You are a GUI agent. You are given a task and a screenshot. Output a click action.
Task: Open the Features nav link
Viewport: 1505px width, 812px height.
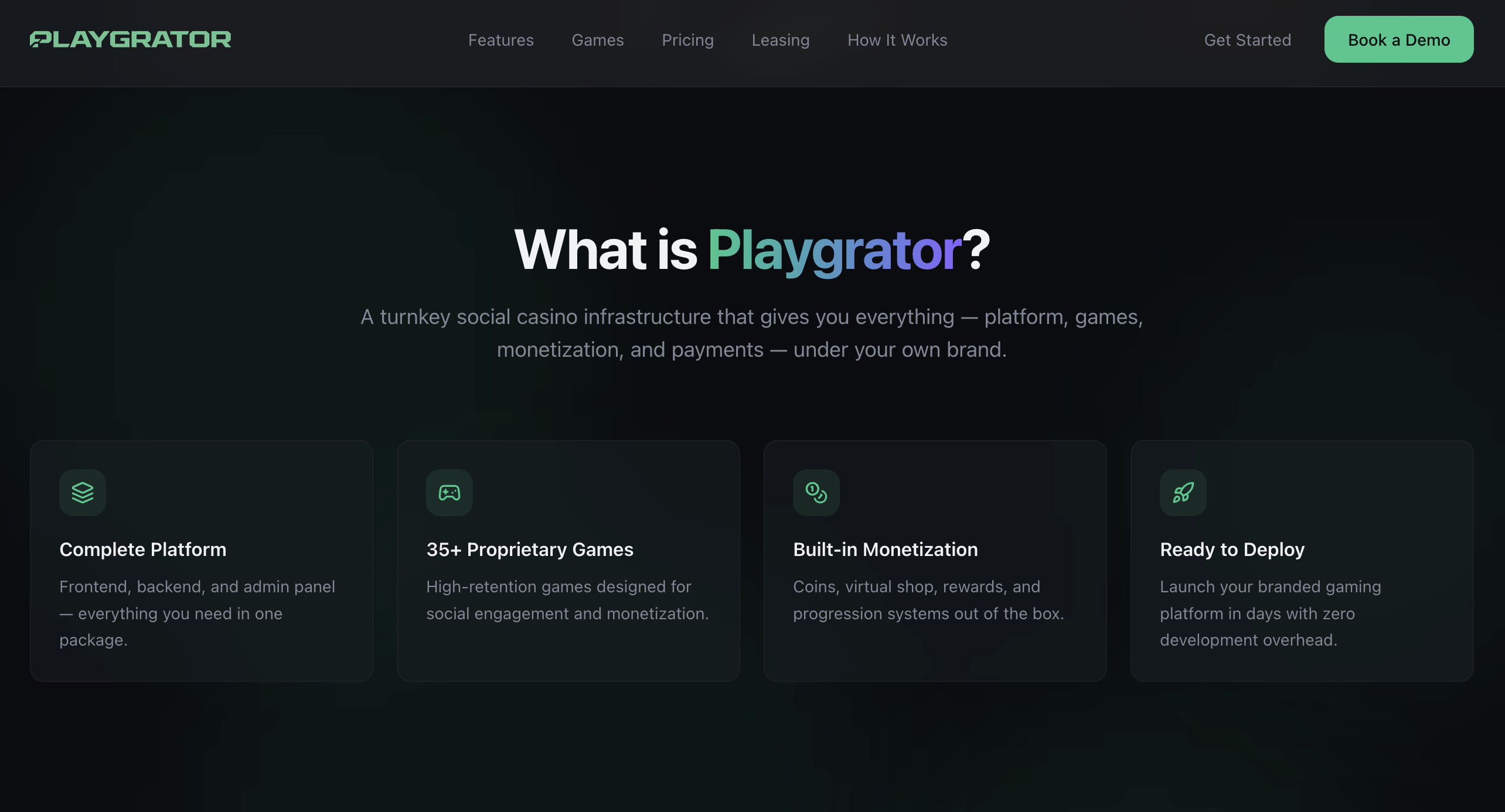500,40
